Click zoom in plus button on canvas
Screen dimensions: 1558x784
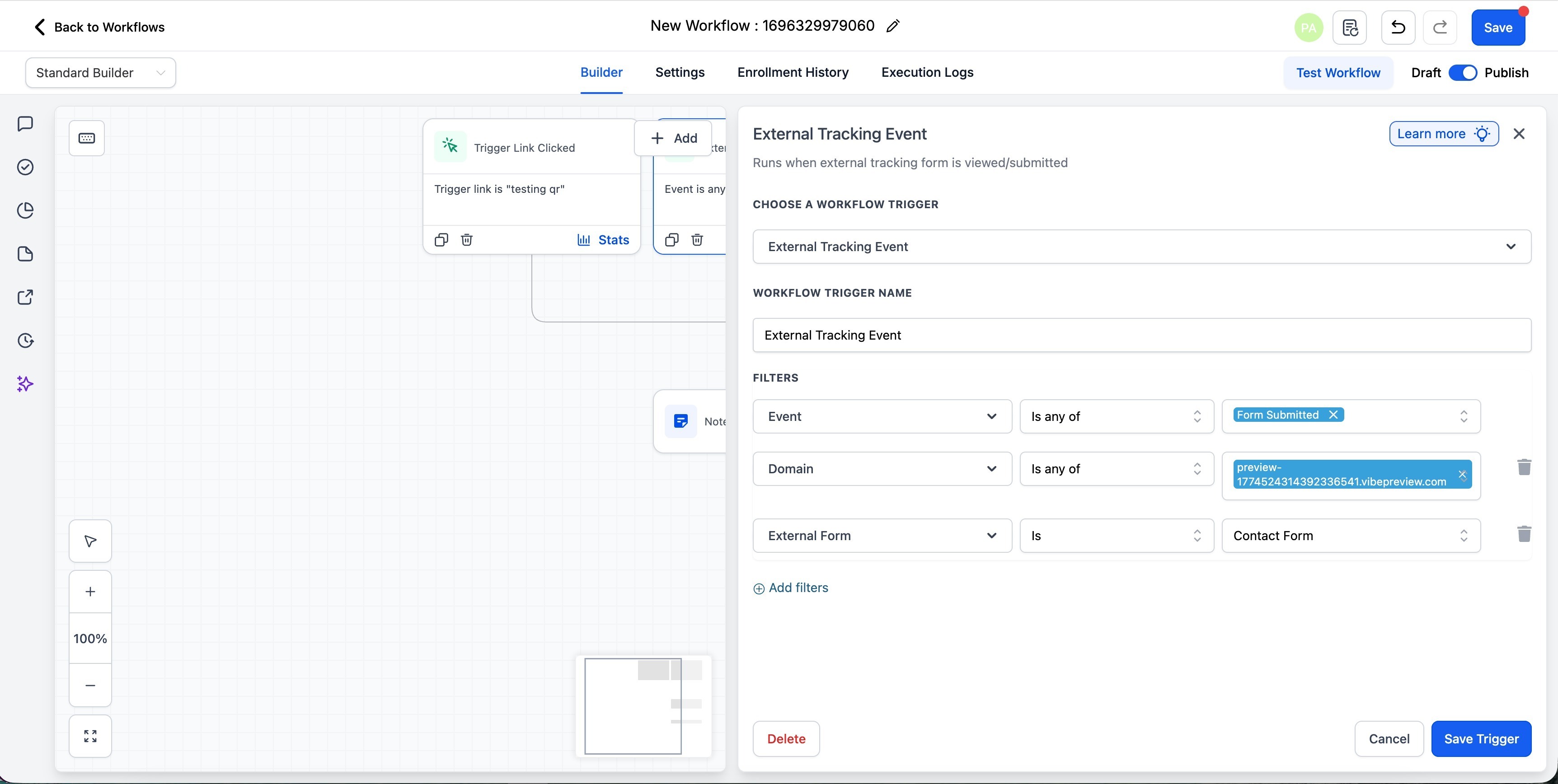coord(90,592)
